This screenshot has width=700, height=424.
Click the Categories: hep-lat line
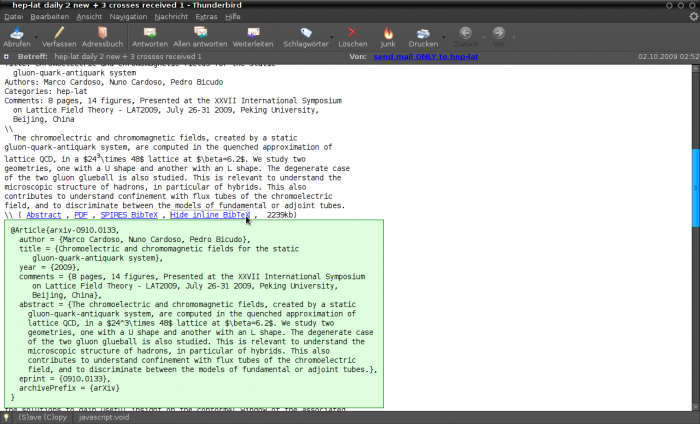pyautogui.click(x=46, y=91)
